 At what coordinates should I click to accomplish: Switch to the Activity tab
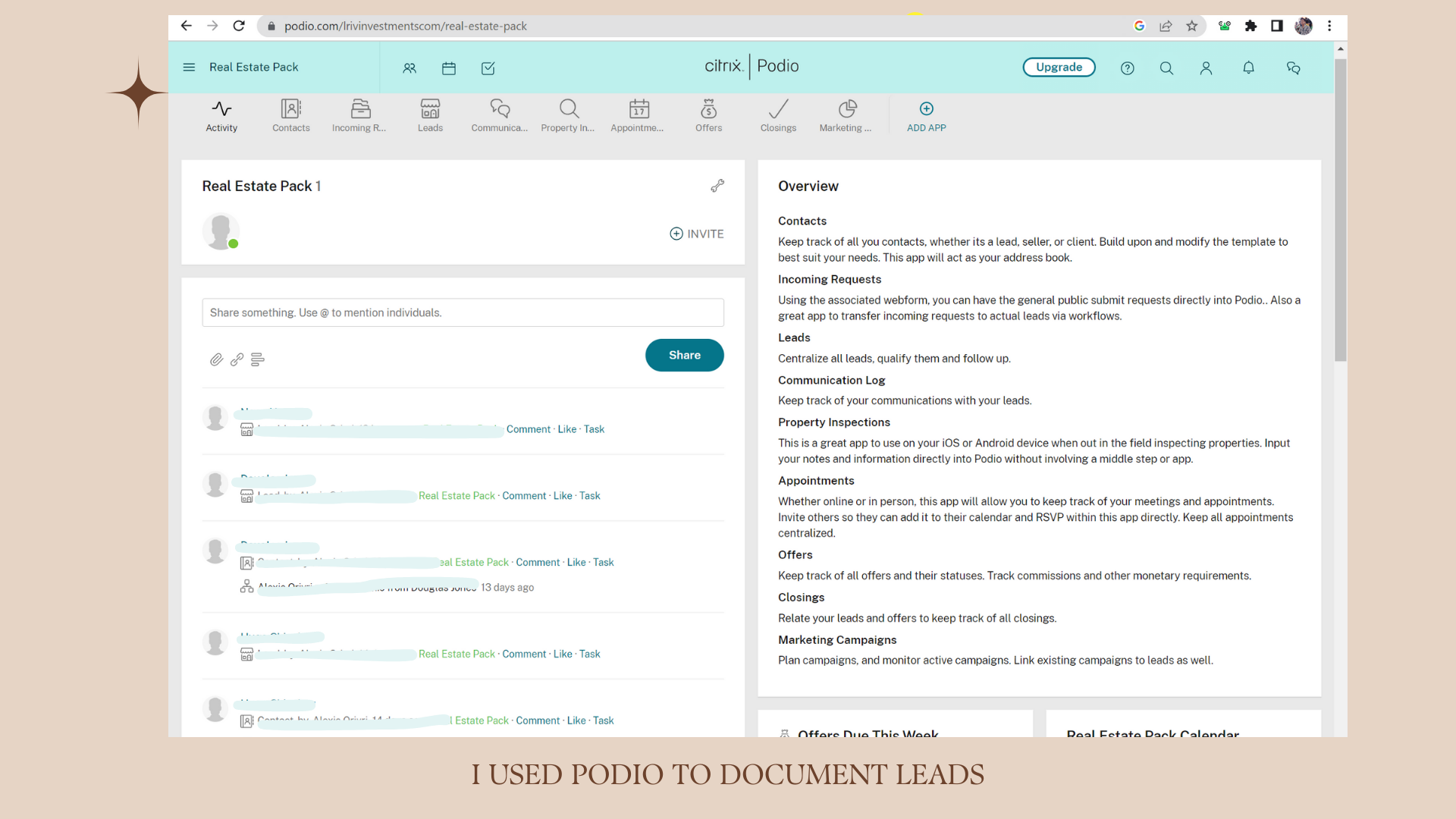tap(221, 116)
